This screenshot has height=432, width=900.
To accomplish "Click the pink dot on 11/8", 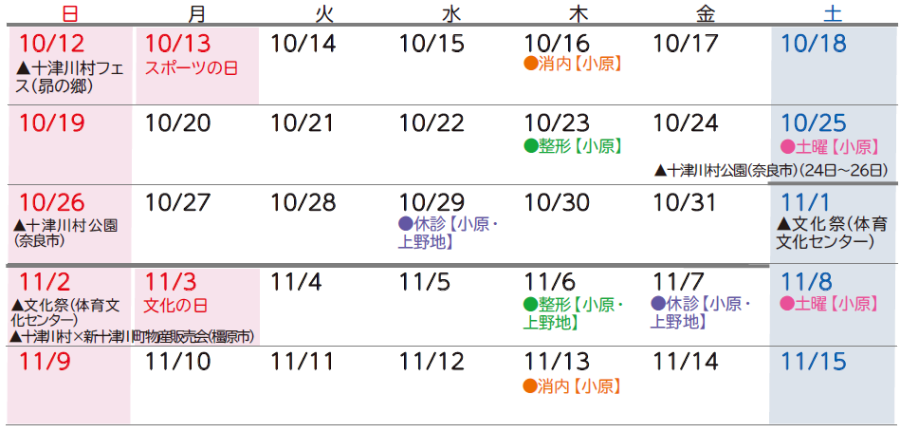I will (x=787, y=303).
